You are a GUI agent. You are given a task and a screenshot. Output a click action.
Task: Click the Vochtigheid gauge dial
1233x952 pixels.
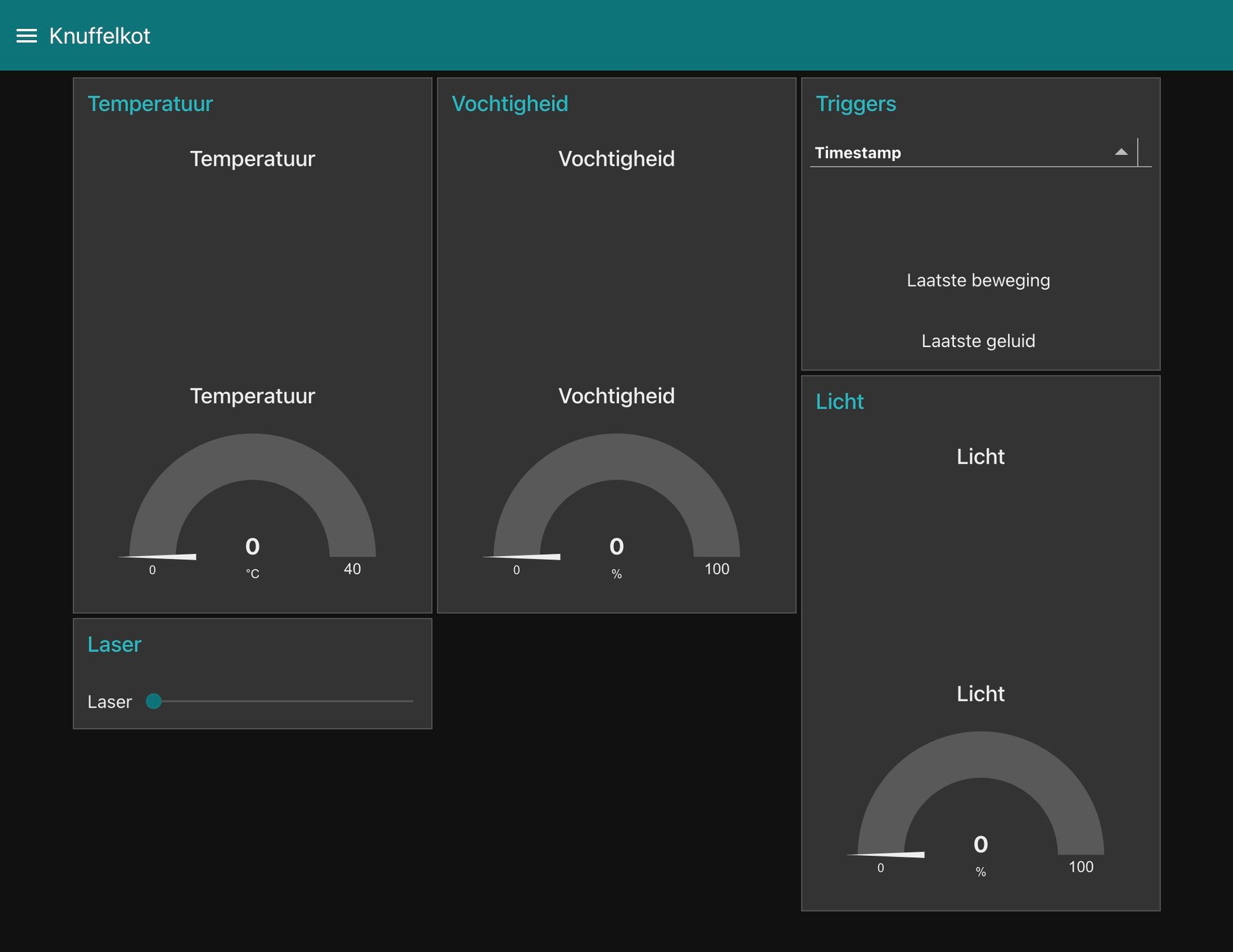click(x=616, y=458)
